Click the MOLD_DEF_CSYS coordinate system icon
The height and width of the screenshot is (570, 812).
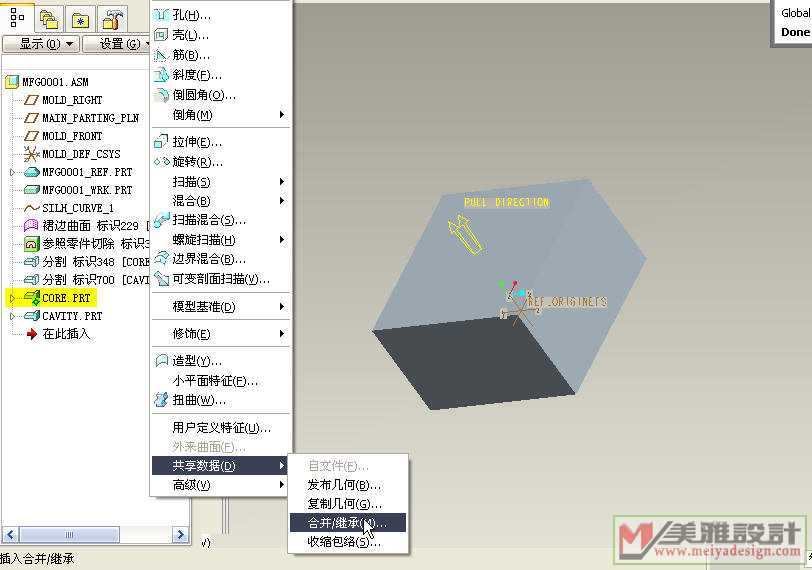pos(32,154)
